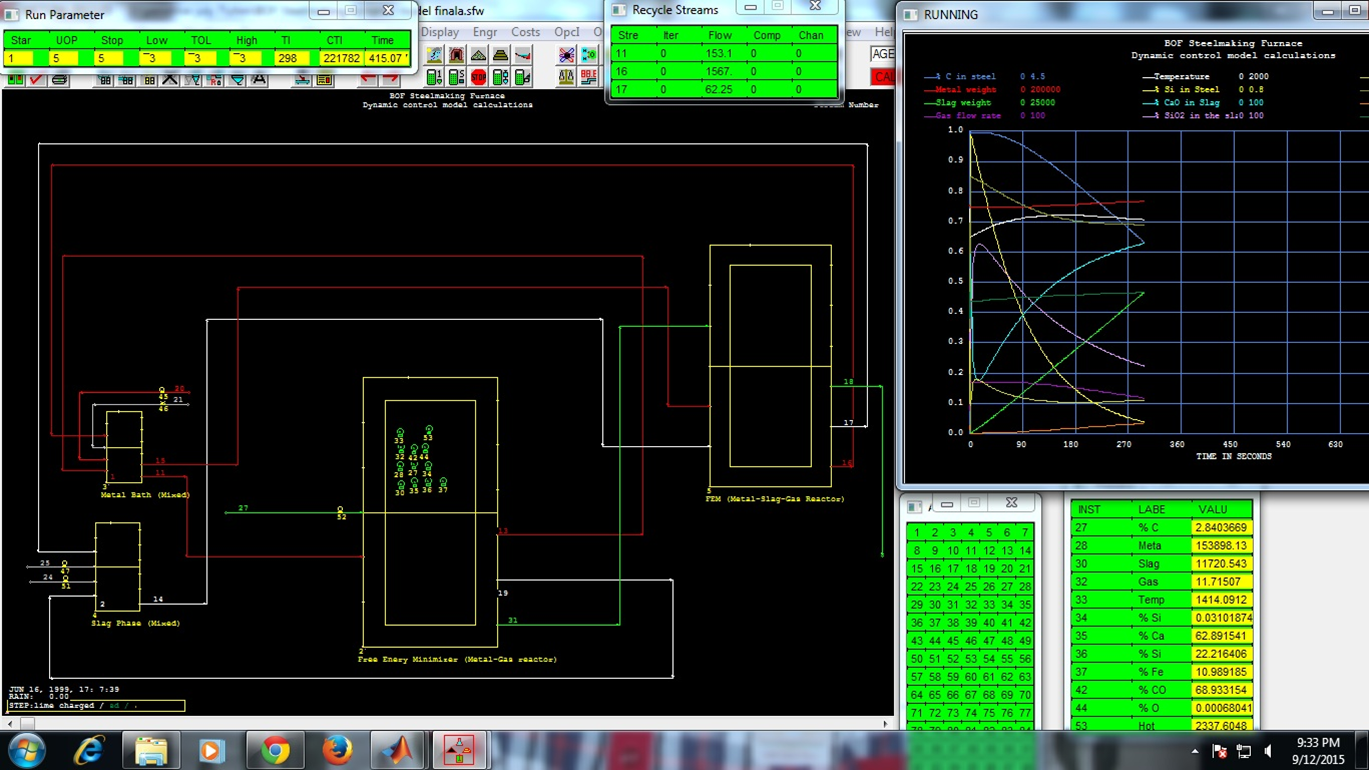Click the blue weather scene toolbar icon
Image resolution: width=1369 pixels, height=770 pixels.
tap(434, 55)
